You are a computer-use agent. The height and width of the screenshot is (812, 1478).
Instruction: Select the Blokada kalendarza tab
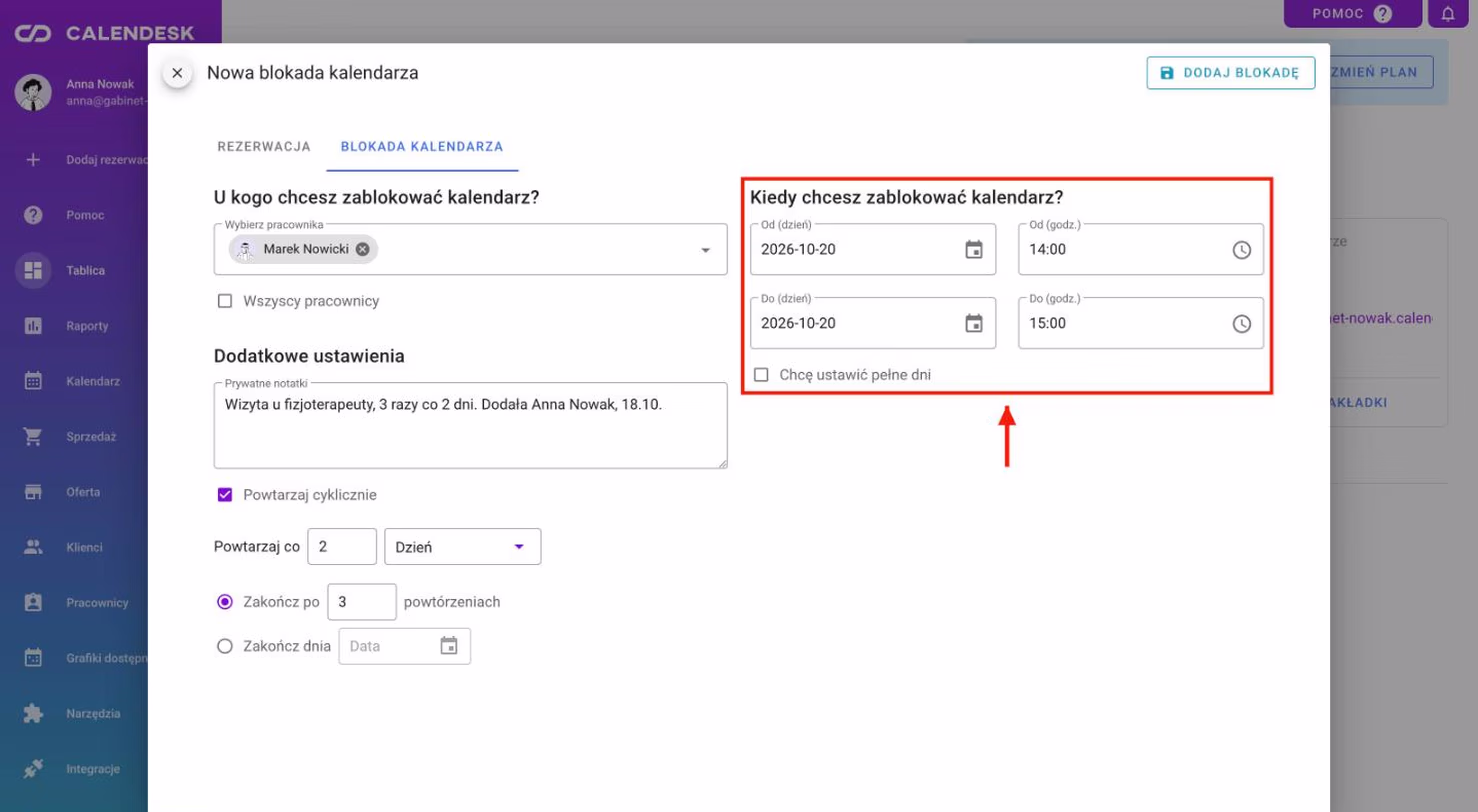[x=422, y=146]
